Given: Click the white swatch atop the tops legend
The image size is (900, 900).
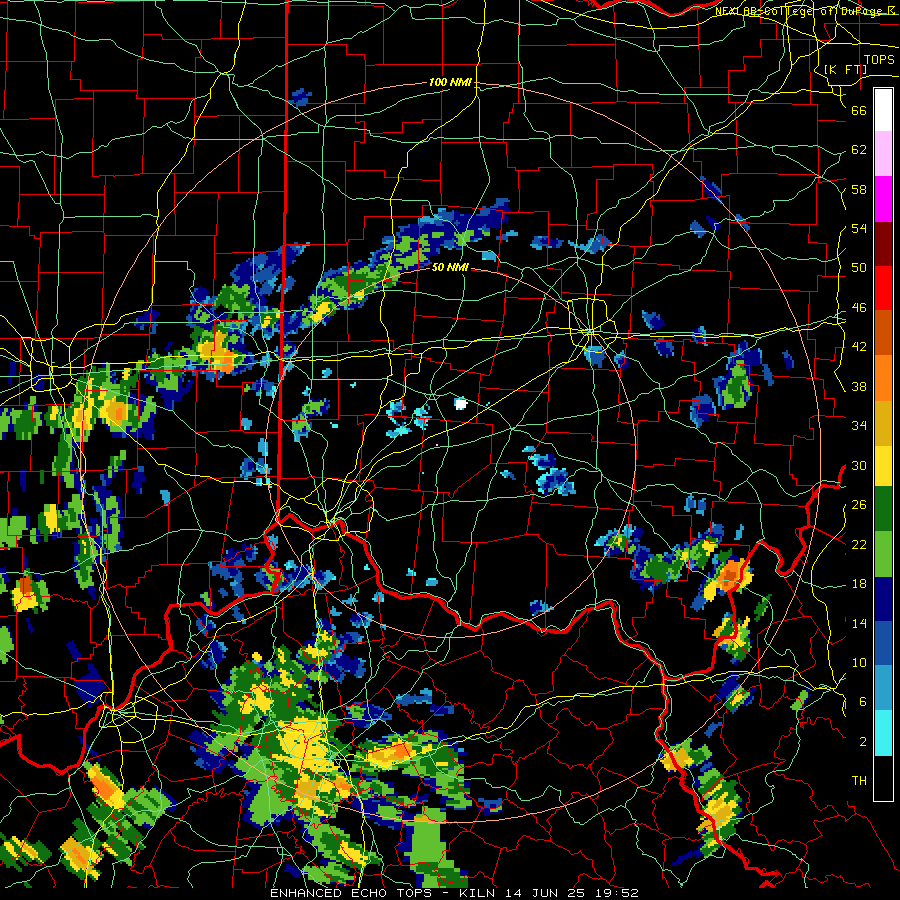Looking at the screenshot, I should (883, 110).
